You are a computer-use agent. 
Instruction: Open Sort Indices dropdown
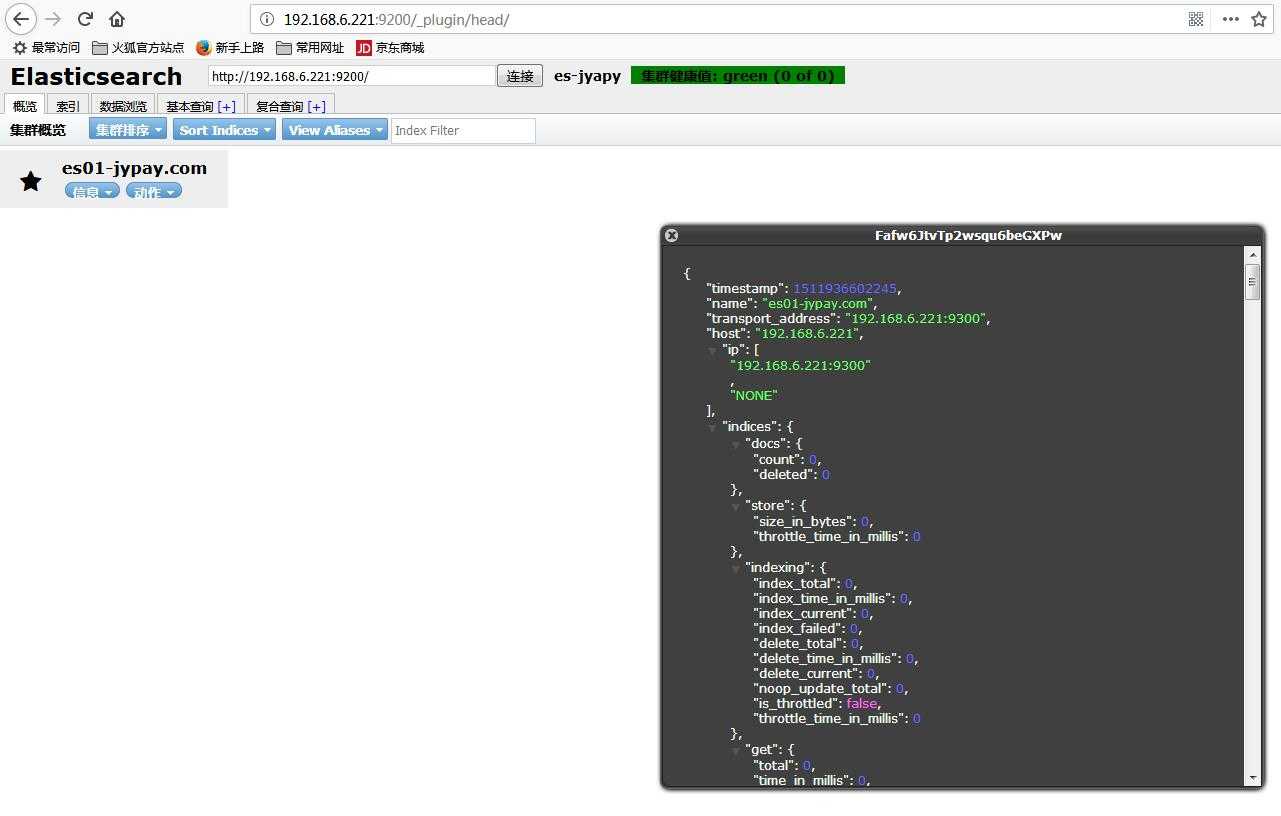[224, 130]
